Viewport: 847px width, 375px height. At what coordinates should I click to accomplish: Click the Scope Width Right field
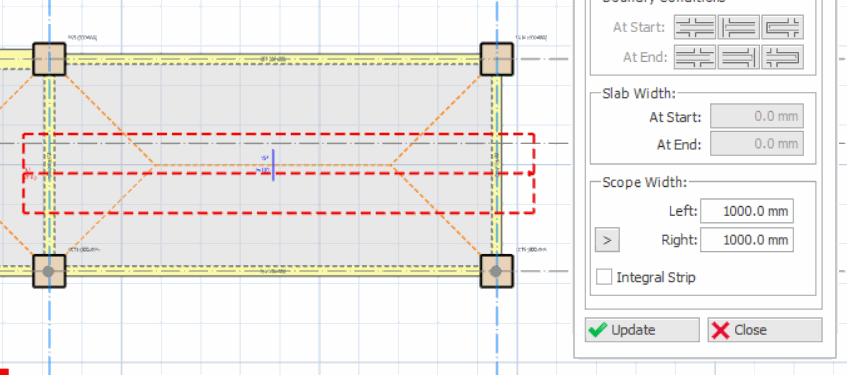click(747, 240)
